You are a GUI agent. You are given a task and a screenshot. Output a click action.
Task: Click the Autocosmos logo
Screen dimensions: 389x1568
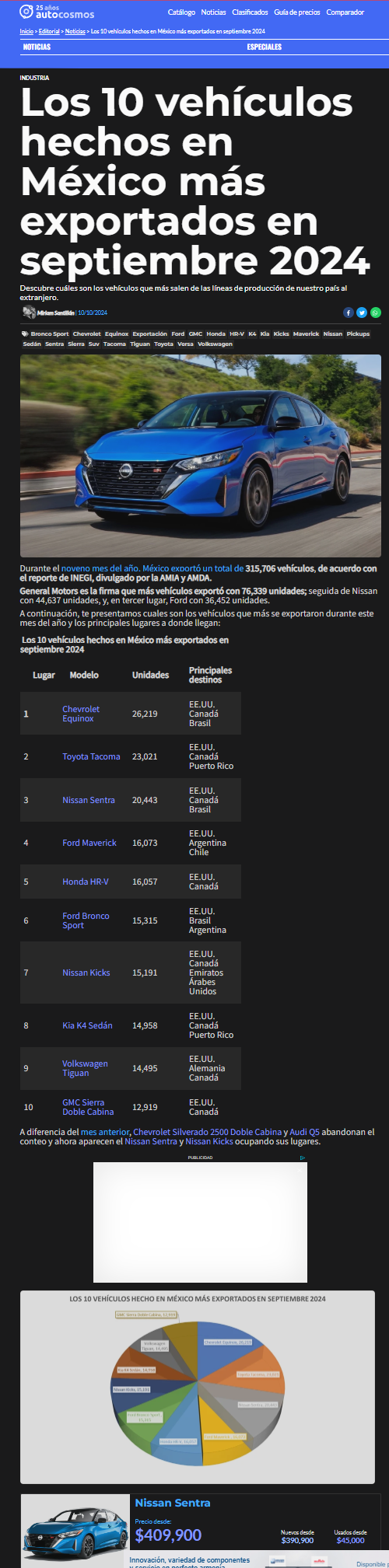point(57,12)
